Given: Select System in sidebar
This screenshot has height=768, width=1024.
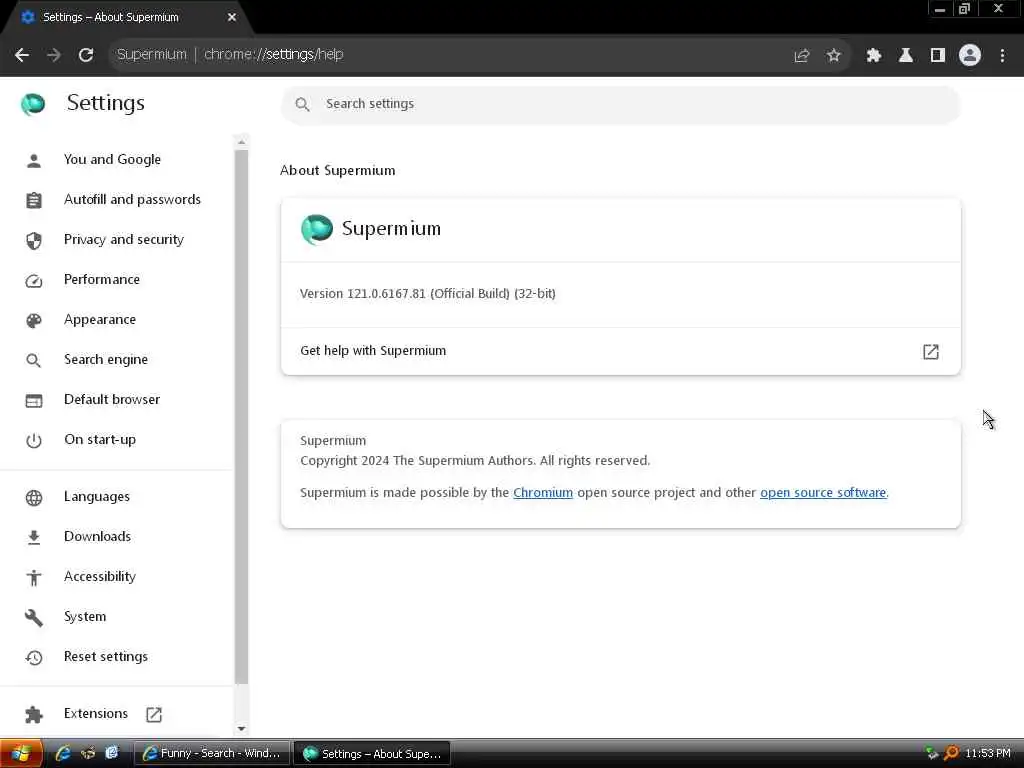Looking at the screenshot, I should [x=85, y=616].
